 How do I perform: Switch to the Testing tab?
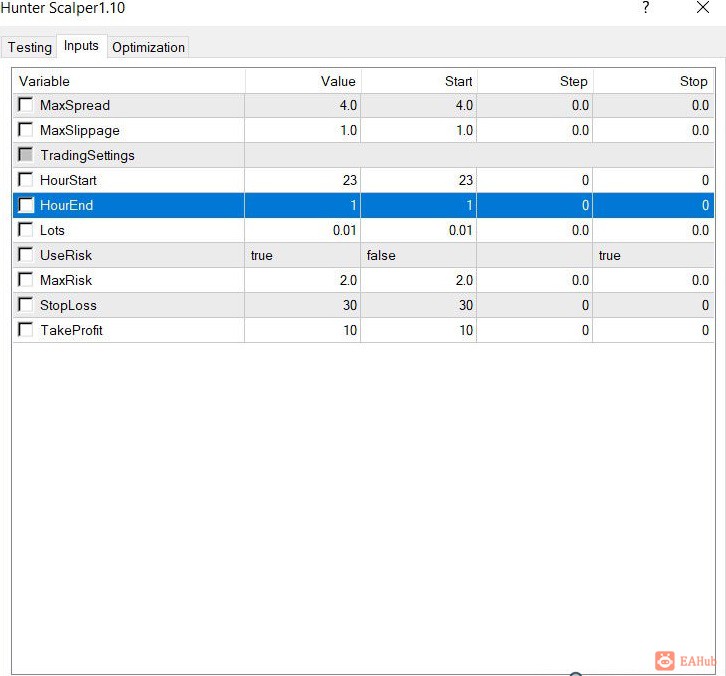click(x=29, y=47)
